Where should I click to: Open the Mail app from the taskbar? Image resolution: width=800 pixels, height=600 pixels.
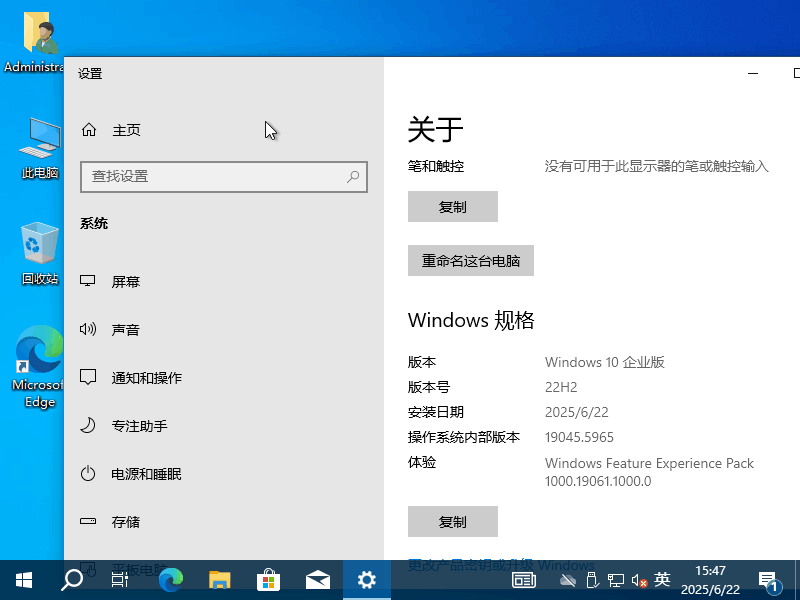click(317, 580)
